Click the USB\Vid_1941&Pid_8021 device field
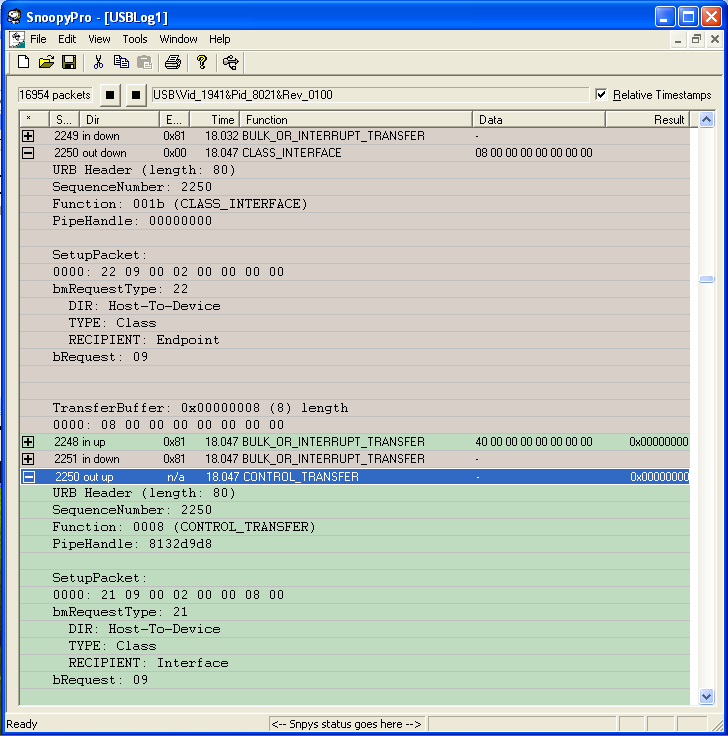The height and width of the screenshot is (736, 728). (x=369, y=95)
